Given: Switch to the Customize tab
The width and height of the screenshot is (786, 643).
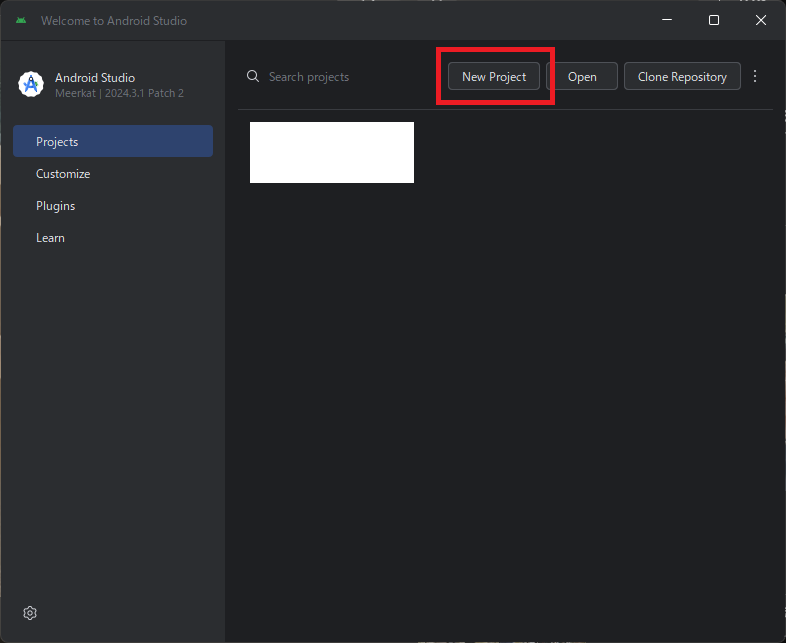Looking at the screenshot, I should click(x=63, y=174).
